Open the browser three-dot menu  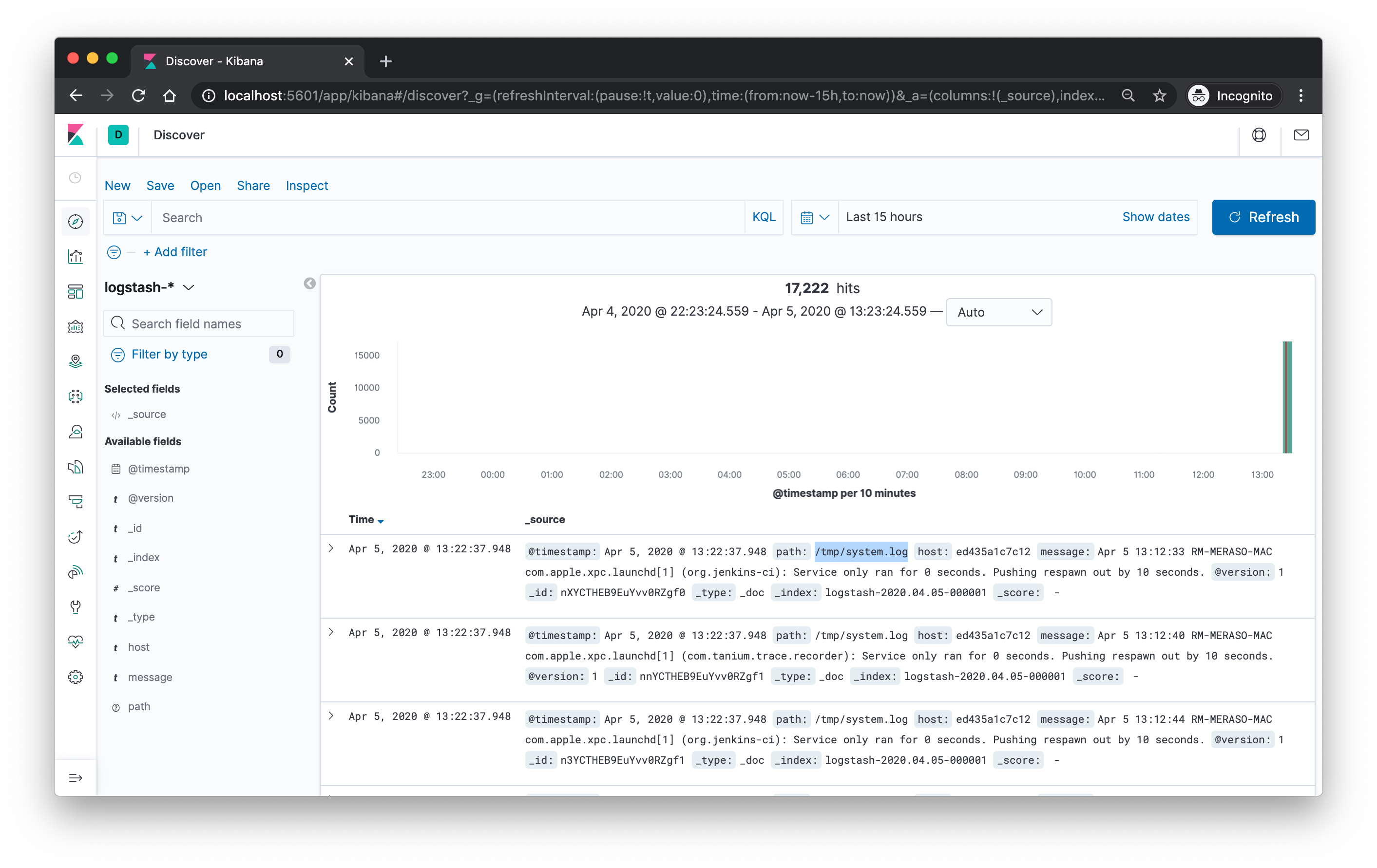tap(1301, 95)
